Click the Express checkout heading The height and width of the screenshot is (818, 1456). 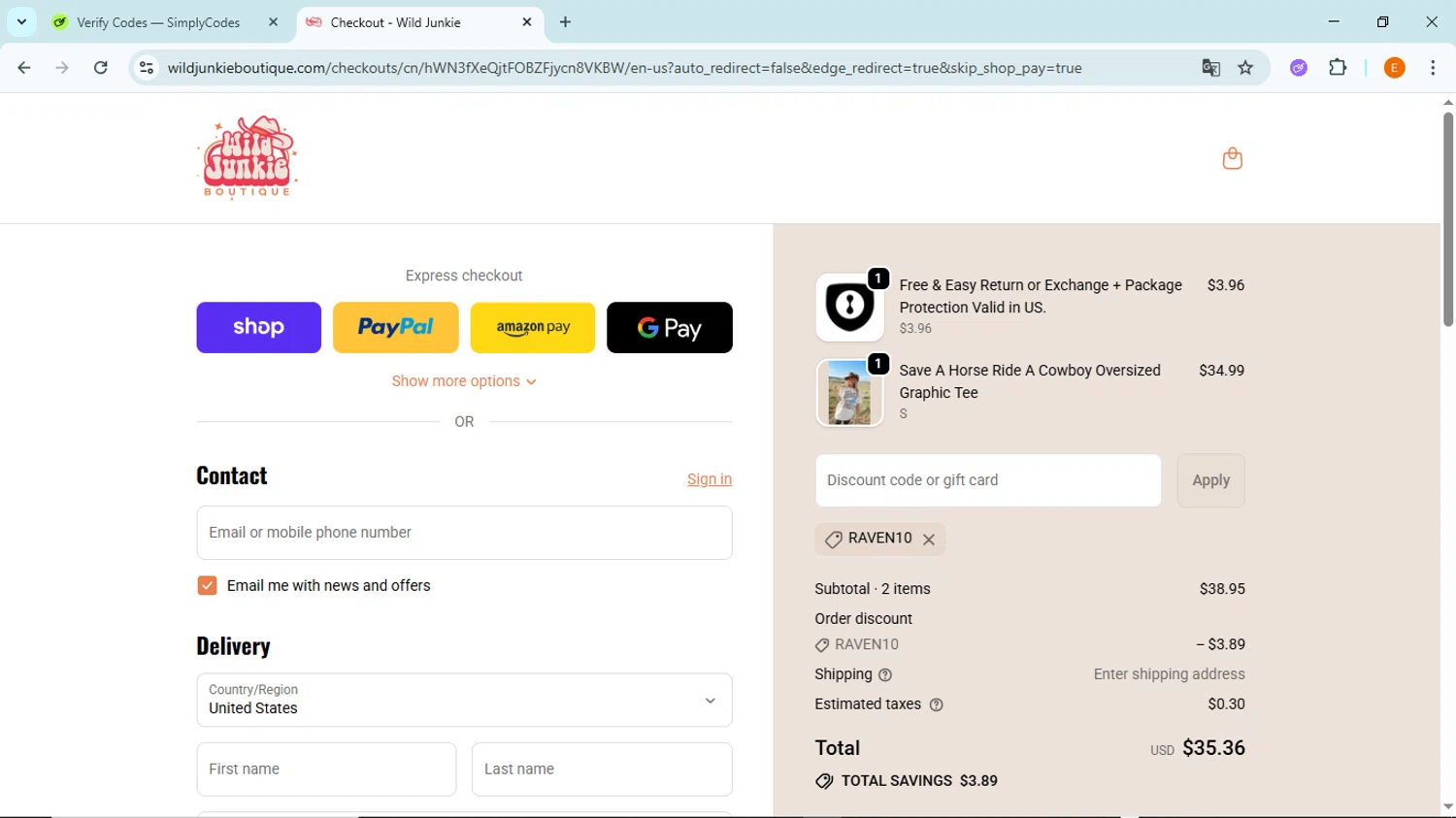(464, 276)
